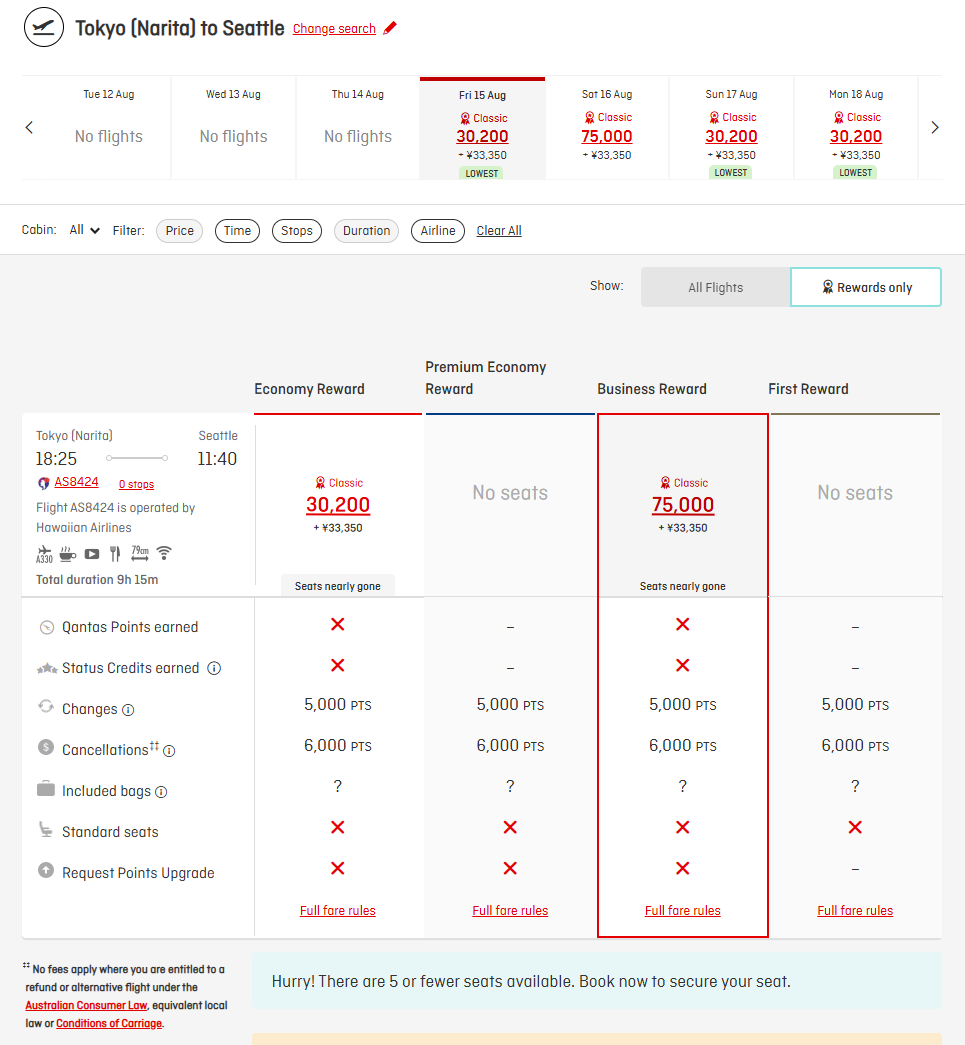This screenshot has height=1045, width=965.
Task: Click the A330 aircraft icon
Action: point(44,554)
